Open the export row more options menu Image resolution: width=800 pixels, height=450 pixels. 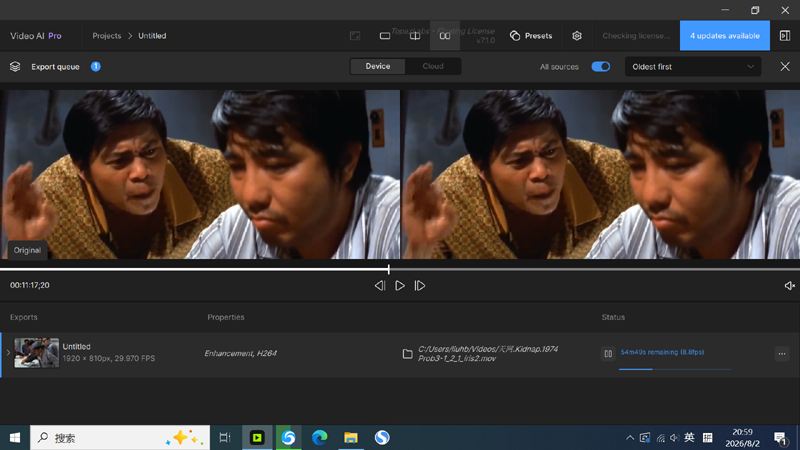pos(782,353)
